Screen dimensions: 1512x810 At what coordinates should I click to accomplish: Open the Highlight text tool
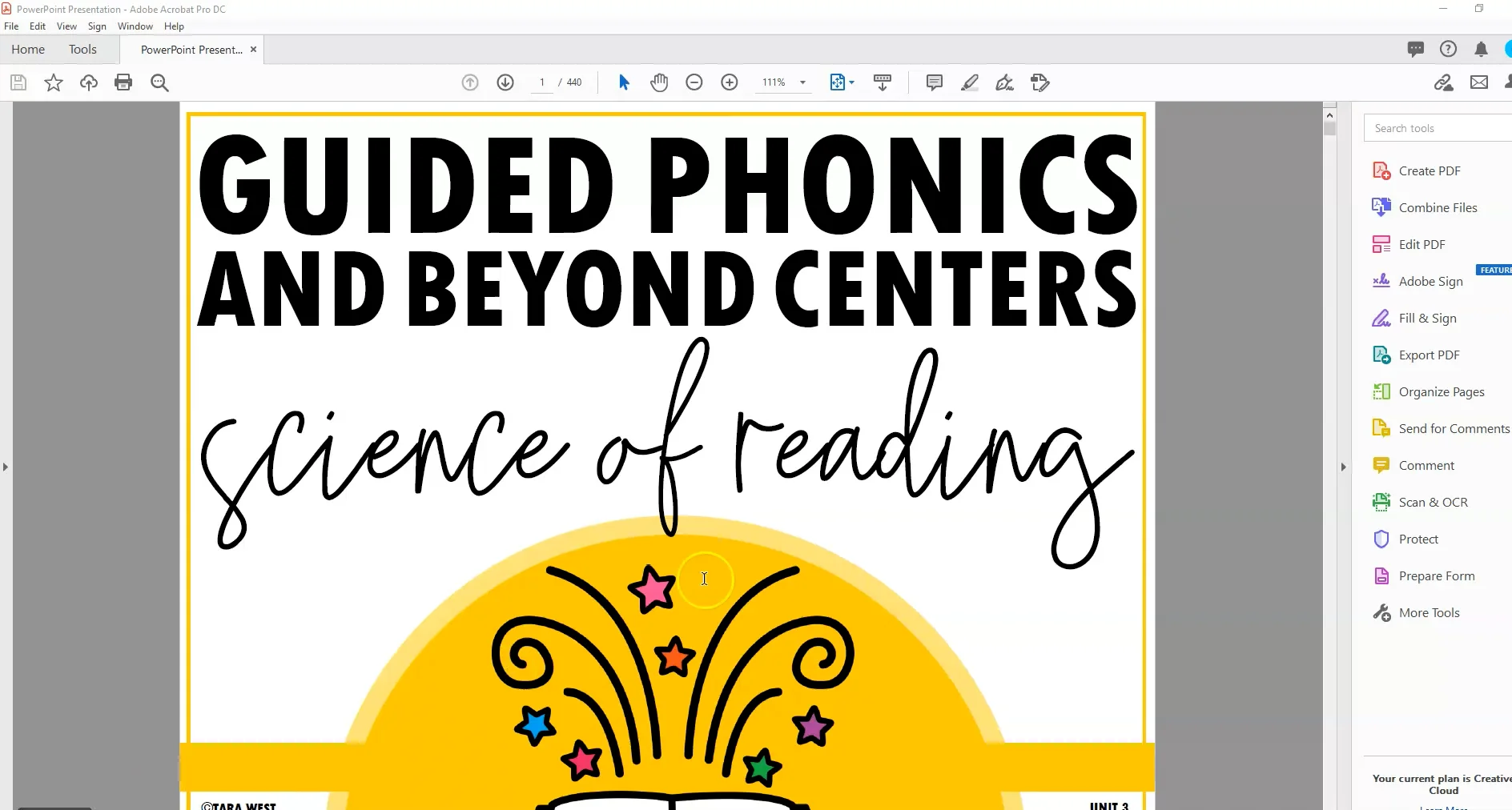pos(970,82)
